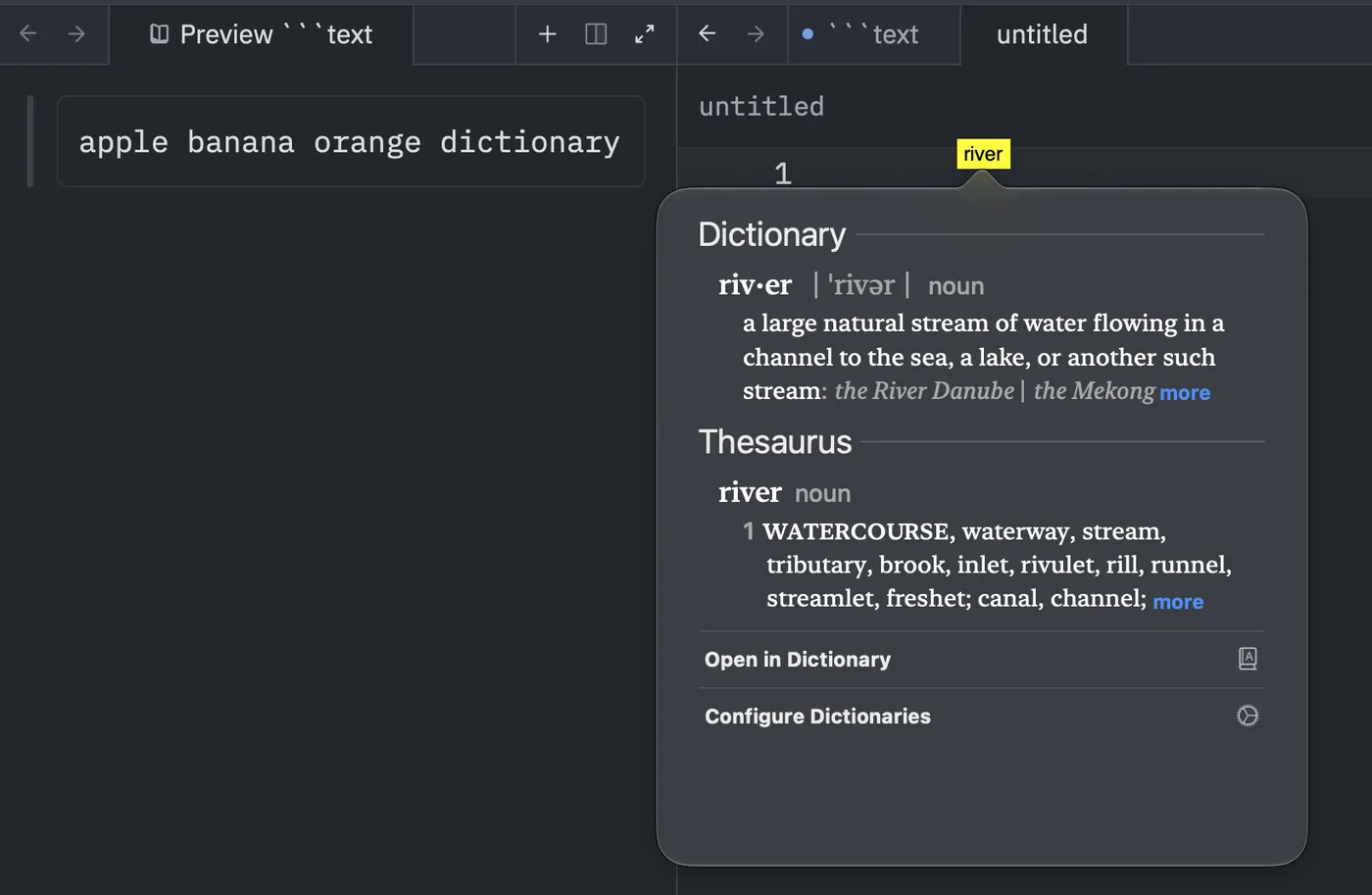The image size is (1372, 895).
Task: Click the highlighted word river
Action: [x=983, y=154]
